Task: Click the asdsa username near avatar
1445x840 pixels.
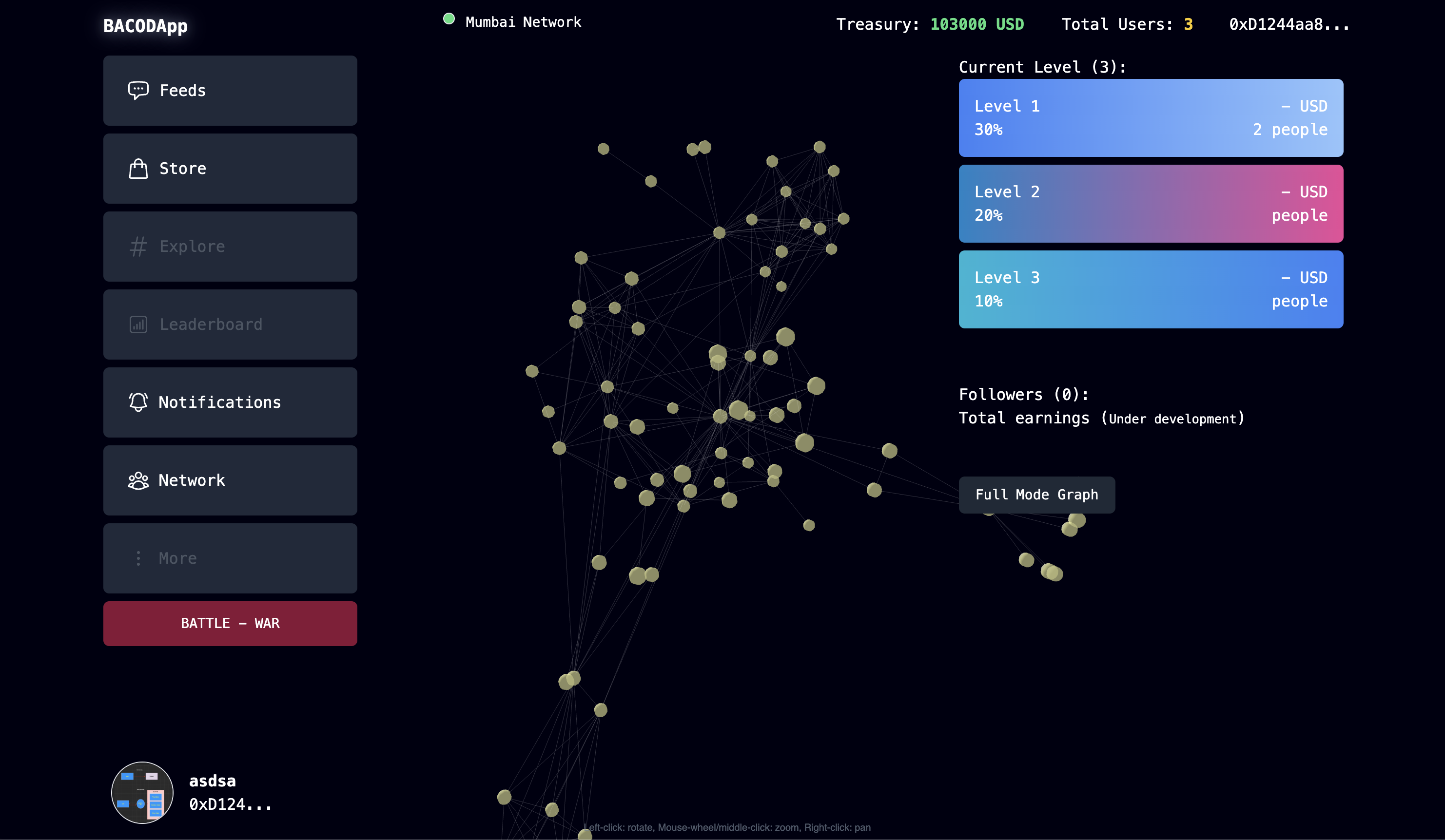Action: [212, 781]
